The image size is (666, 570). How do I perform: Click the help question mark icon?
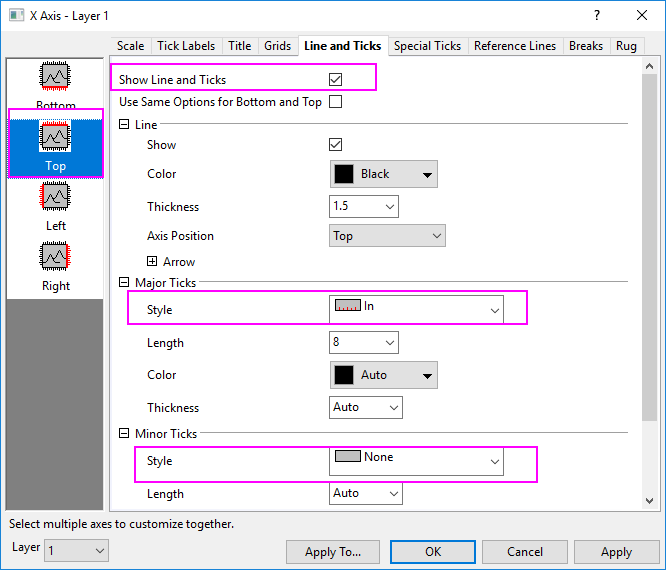click(597, 16)
